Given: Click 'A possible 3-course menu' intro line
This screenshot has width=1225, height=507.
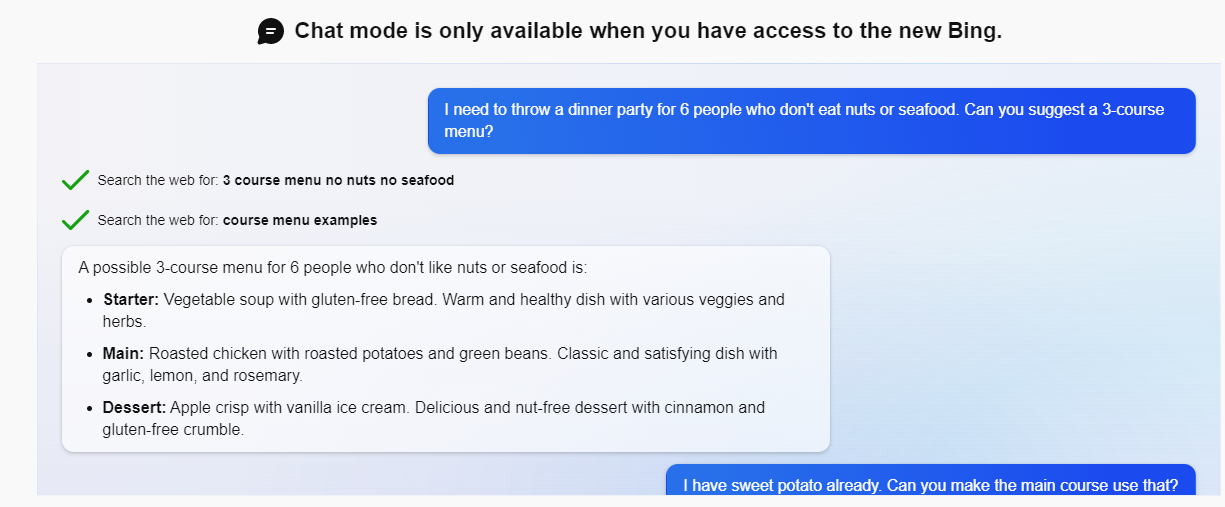Looking at the screenshot, I should [x=332, y=268].
